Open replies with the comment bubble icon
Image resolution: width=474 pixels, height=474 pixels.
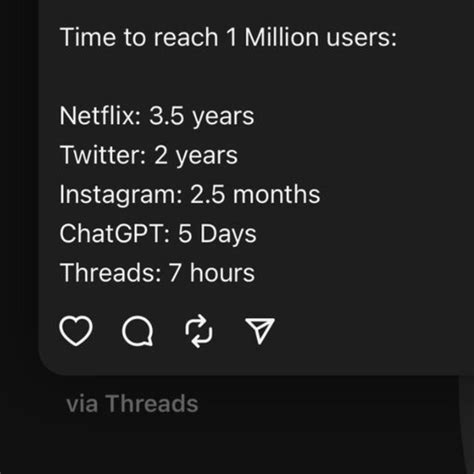tap(138, 331)
